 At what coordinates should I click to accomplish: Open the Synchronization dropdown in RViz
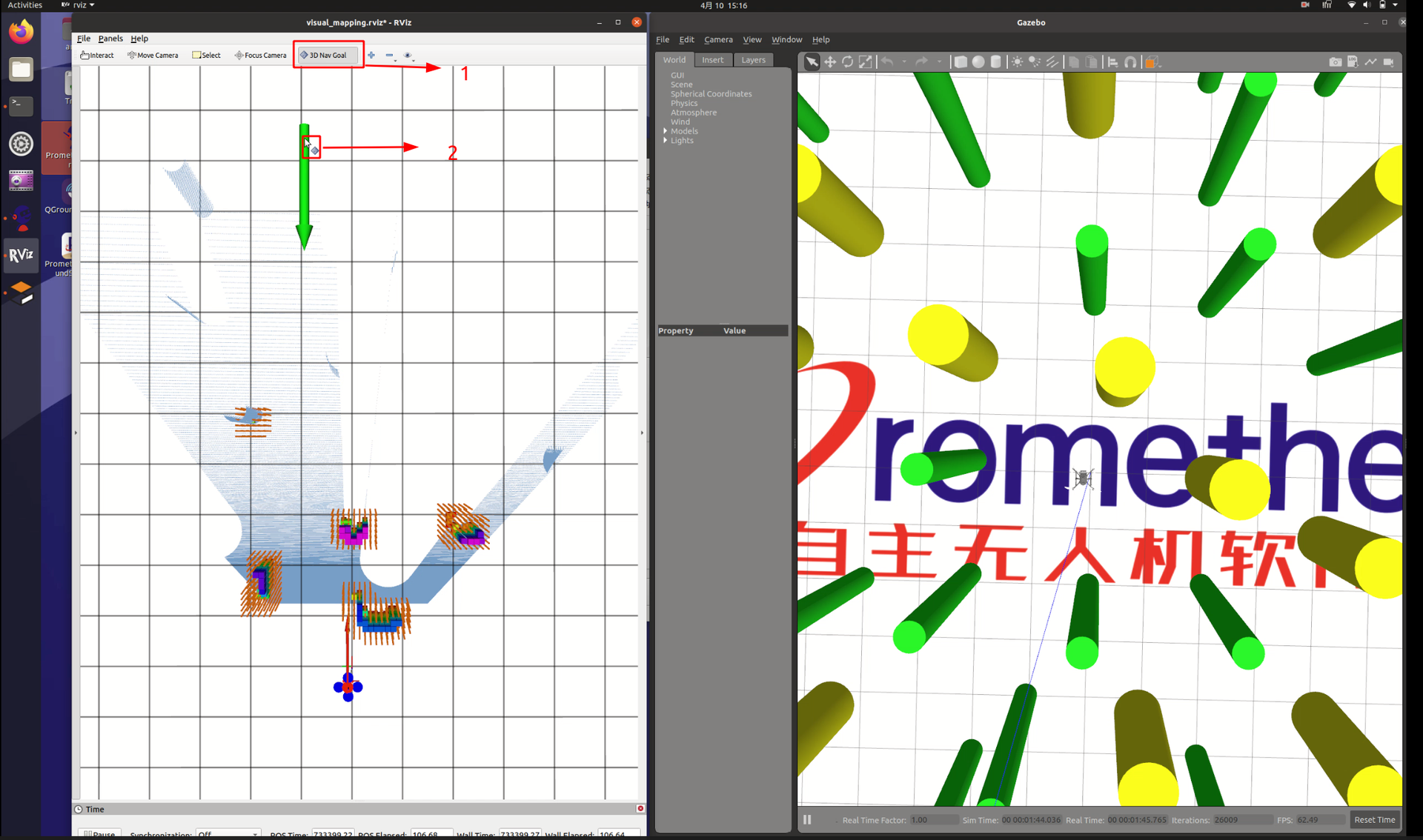[228, 834]
